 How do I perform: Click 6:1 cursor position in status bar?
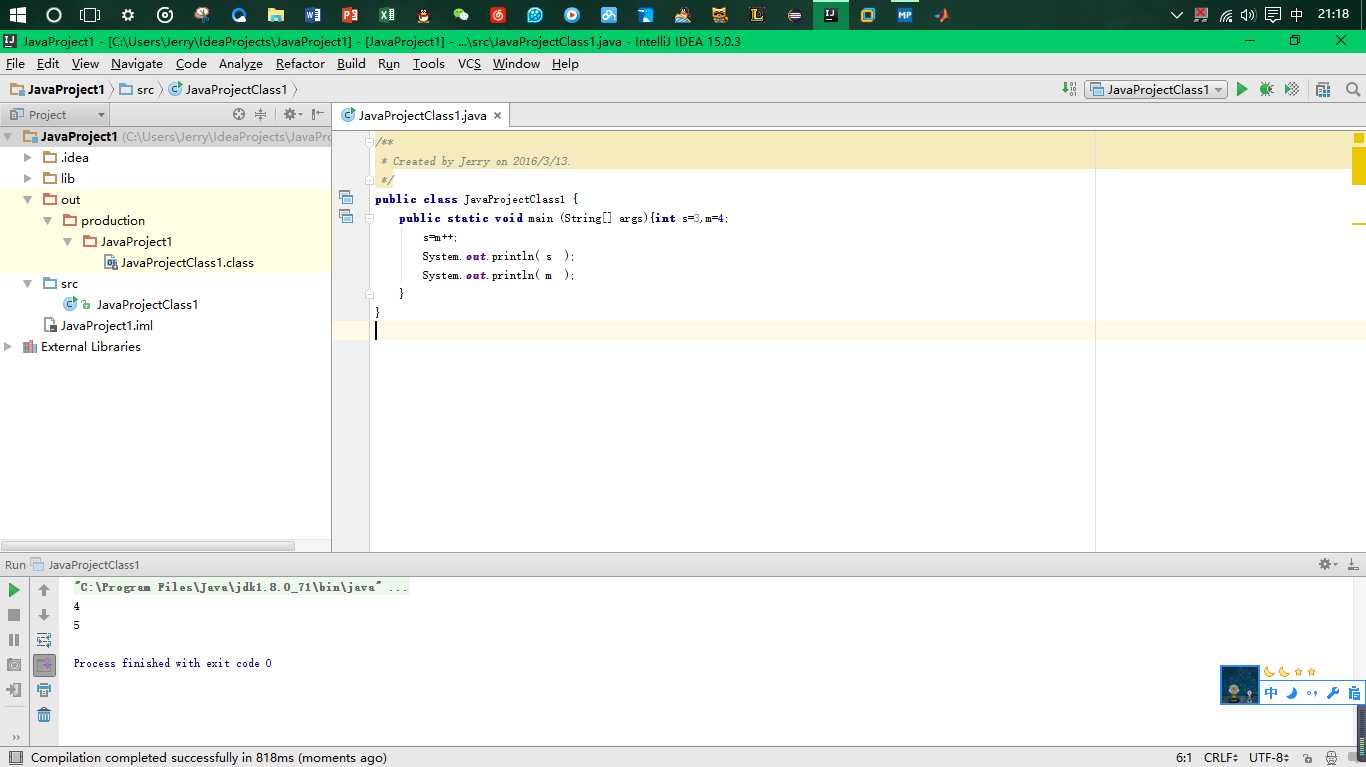[1184, 758]
